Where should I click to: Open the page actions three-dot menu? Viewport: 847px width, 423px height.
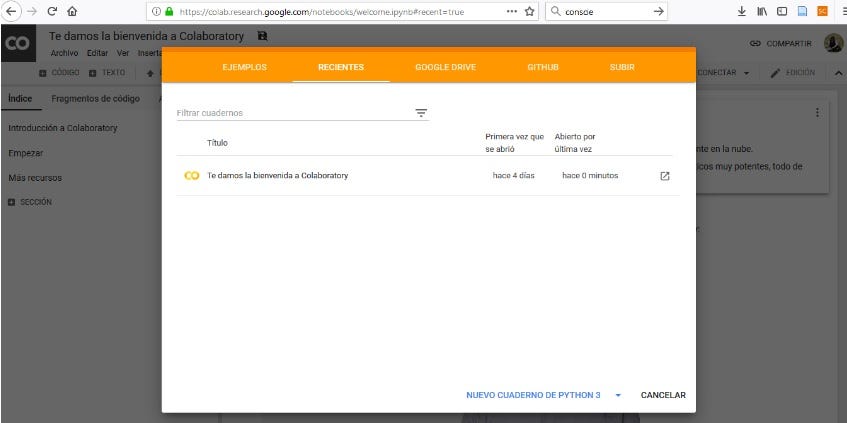[512, 11]
